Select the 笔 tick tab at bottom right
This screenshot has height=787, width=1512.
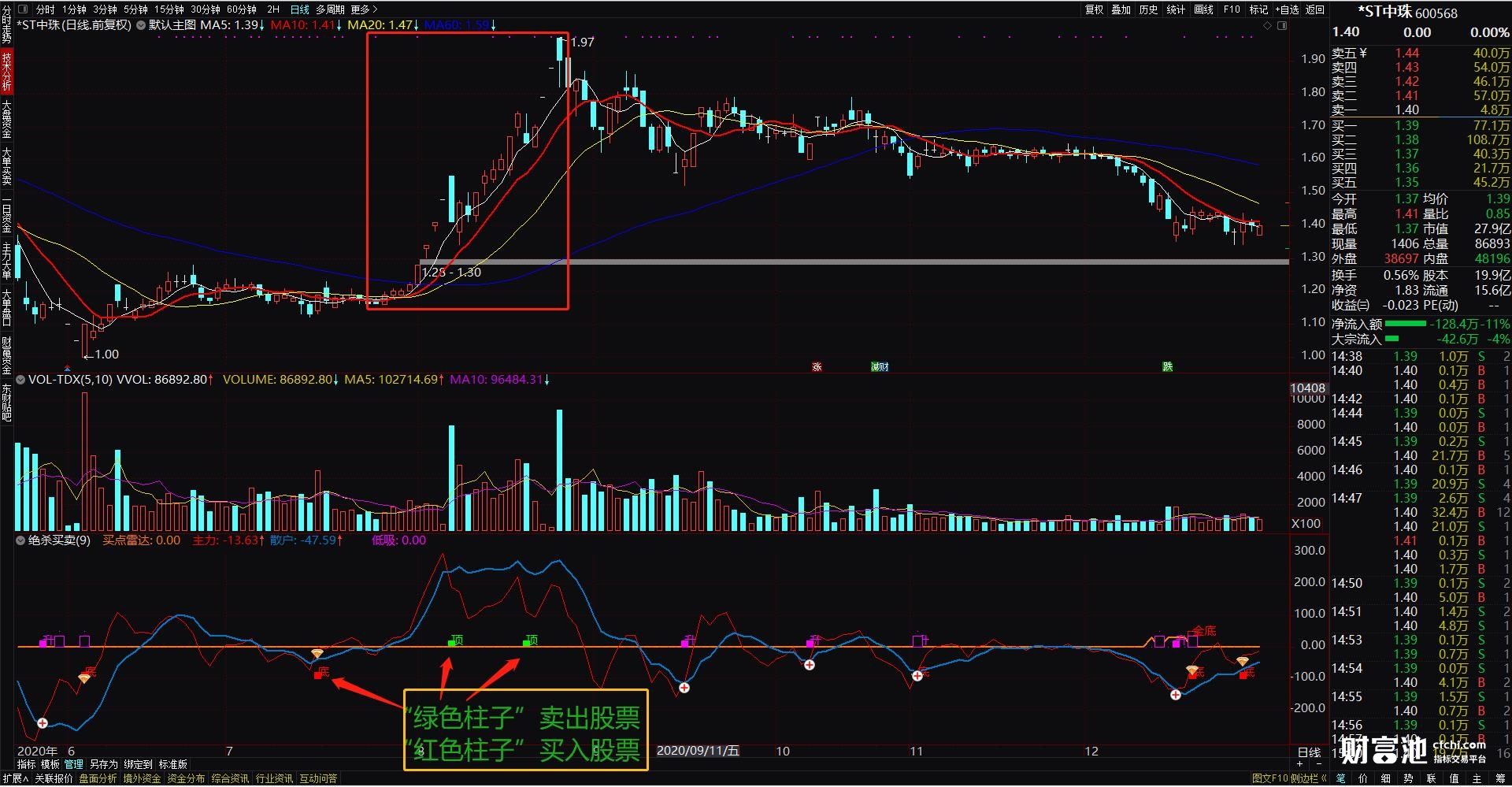pyautogui.click(x=1341, y=778)
